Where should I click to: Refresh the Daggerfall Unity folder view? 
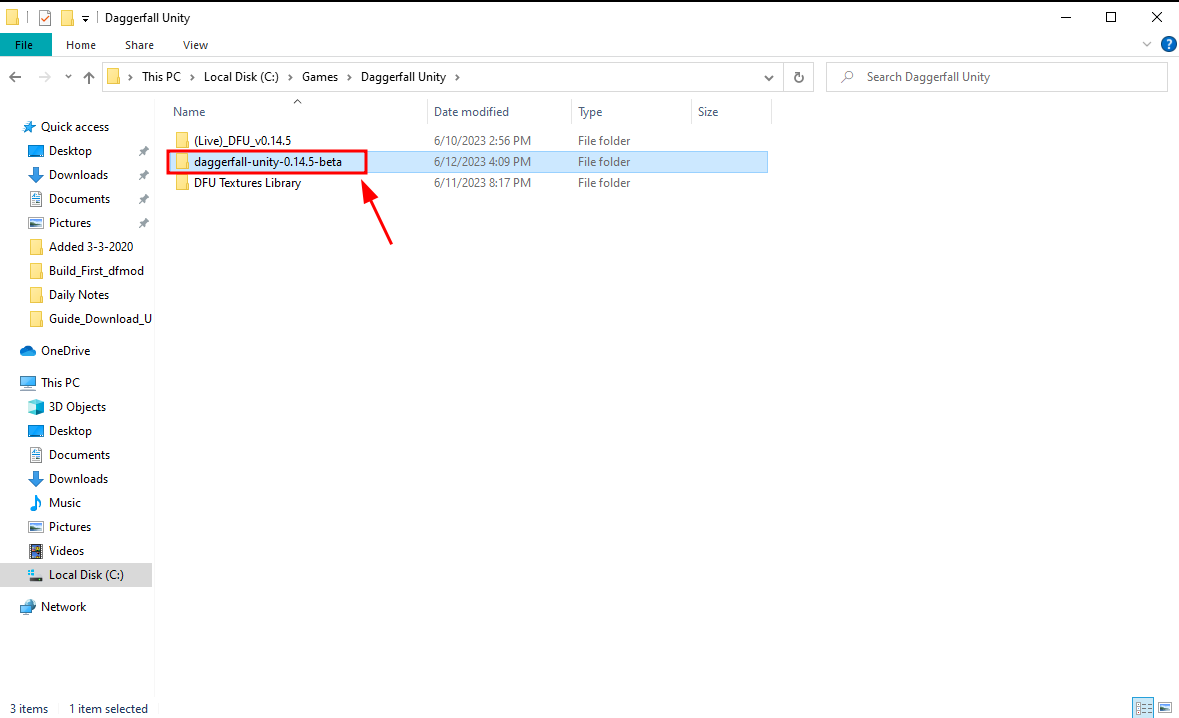[x=799, y=77]
